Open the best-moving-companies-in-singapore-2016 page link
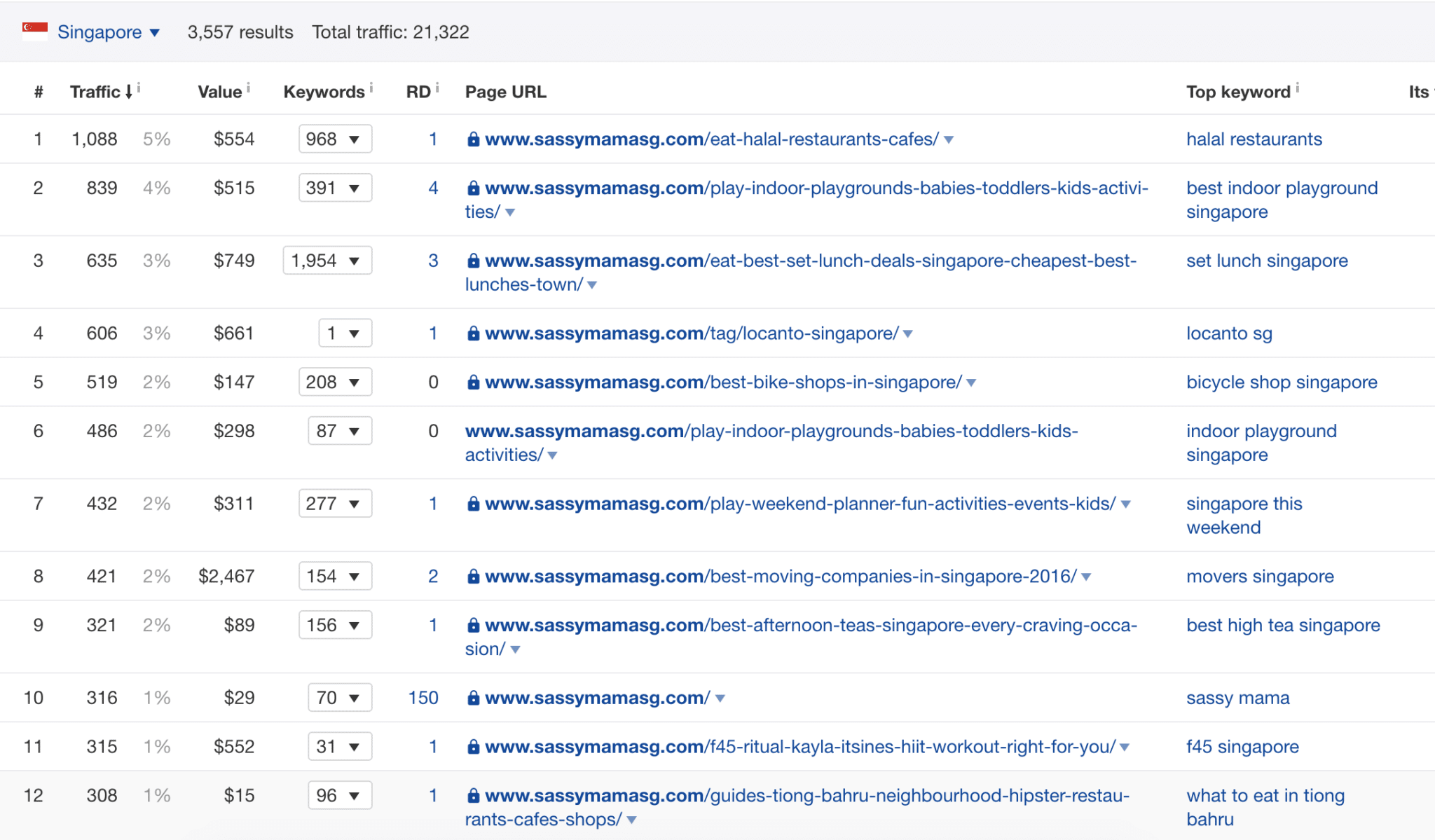Image resolution: width=1435 pixels, height=840 pixels. [x=781, y=577]
